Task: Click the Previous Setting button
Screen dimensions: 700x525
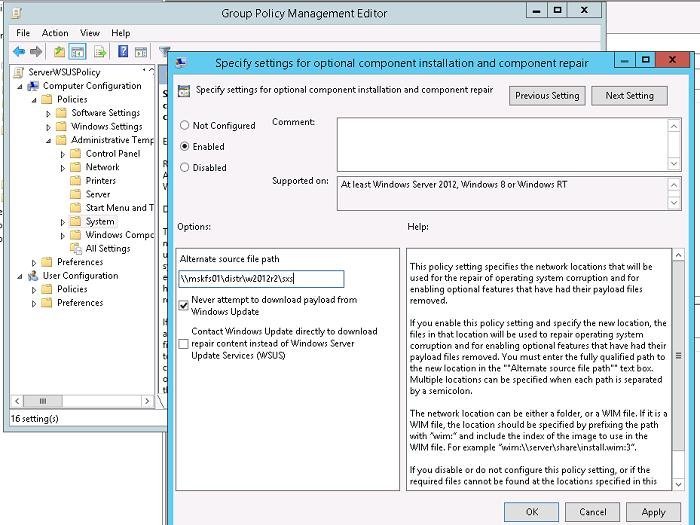Action: 547,96
